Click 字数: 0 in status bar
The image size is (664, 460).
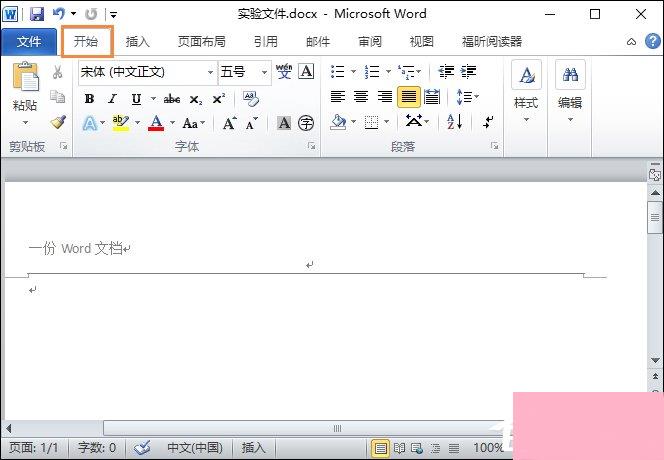(x=97, y=448)
